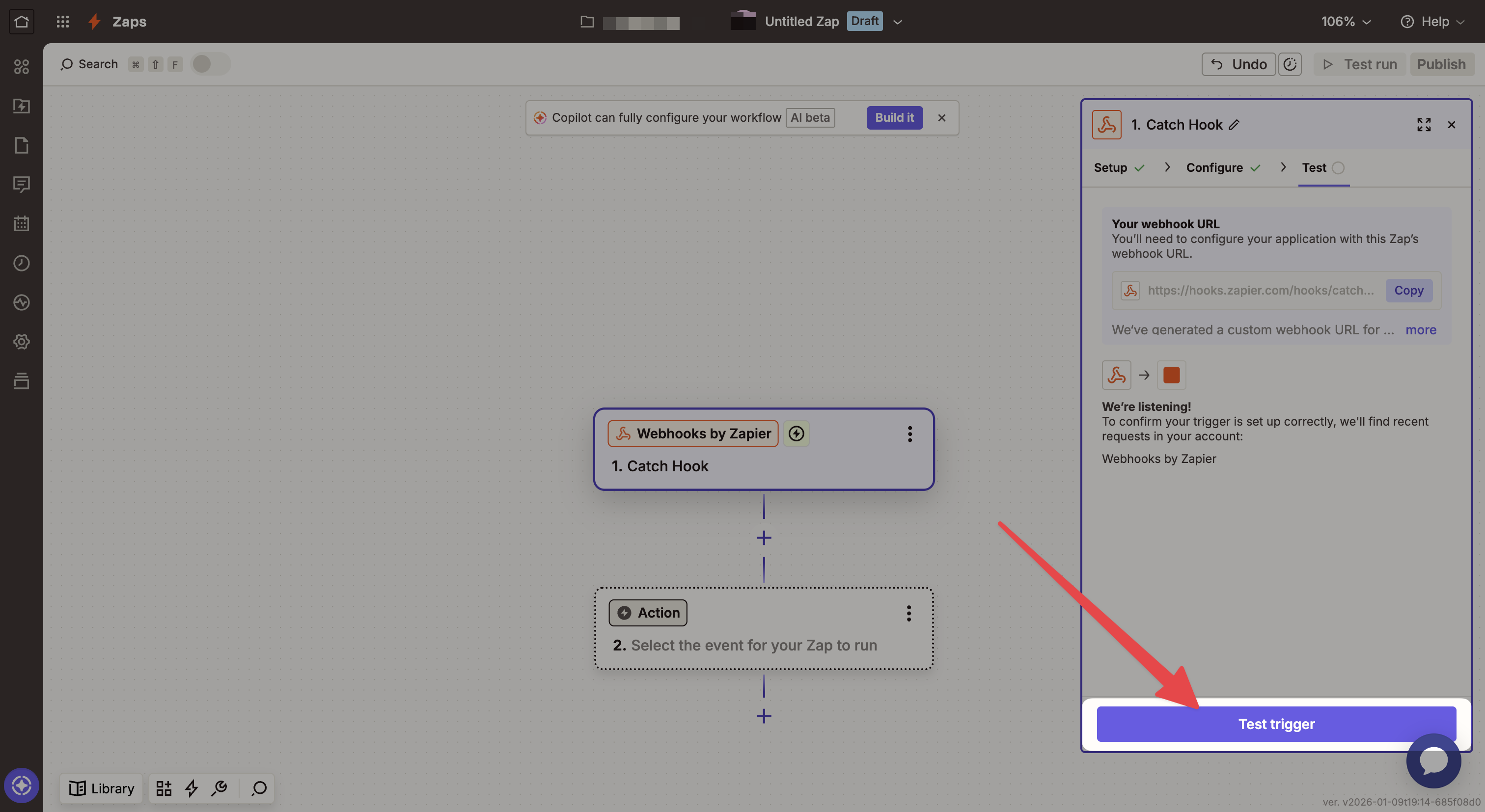Copy the webhook URL
The width and height of the screenshot is (1485, 812).
tap(1408, 291)
